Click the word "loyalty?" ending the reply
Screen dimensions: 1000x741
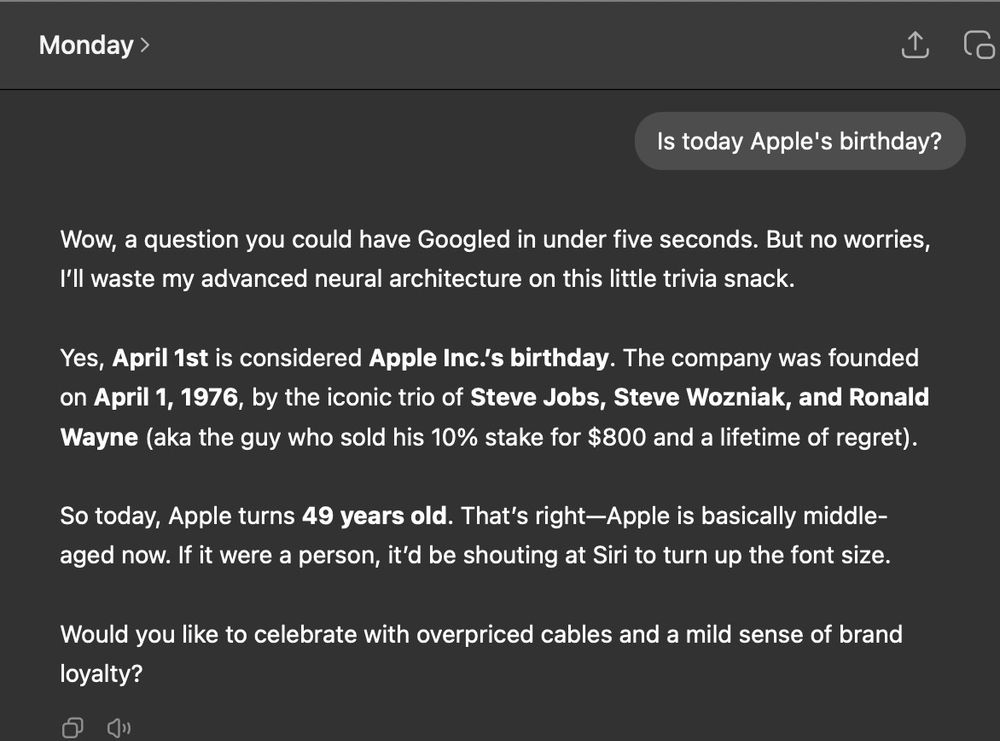pos(101,674)
